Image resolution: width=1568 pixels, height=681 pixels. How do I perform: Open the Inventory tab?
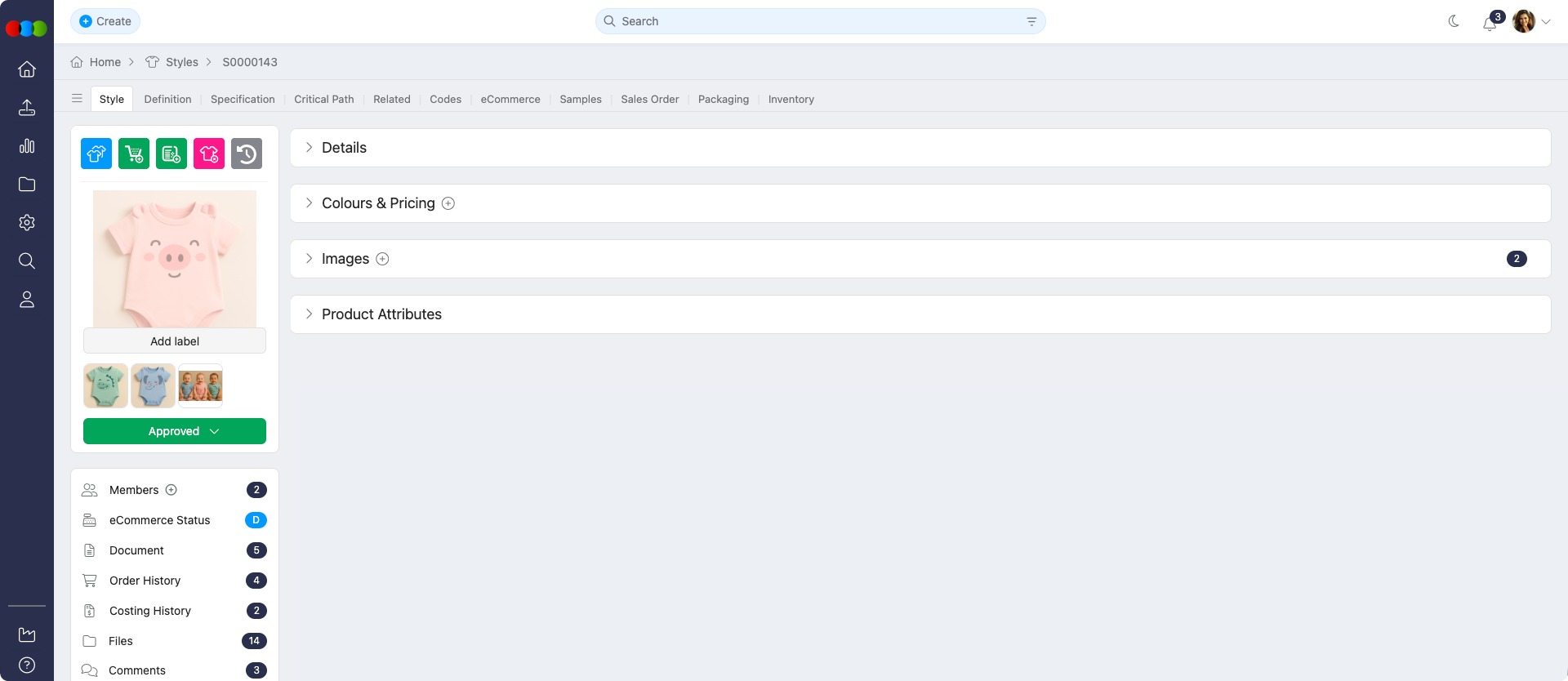click(791, 99)
